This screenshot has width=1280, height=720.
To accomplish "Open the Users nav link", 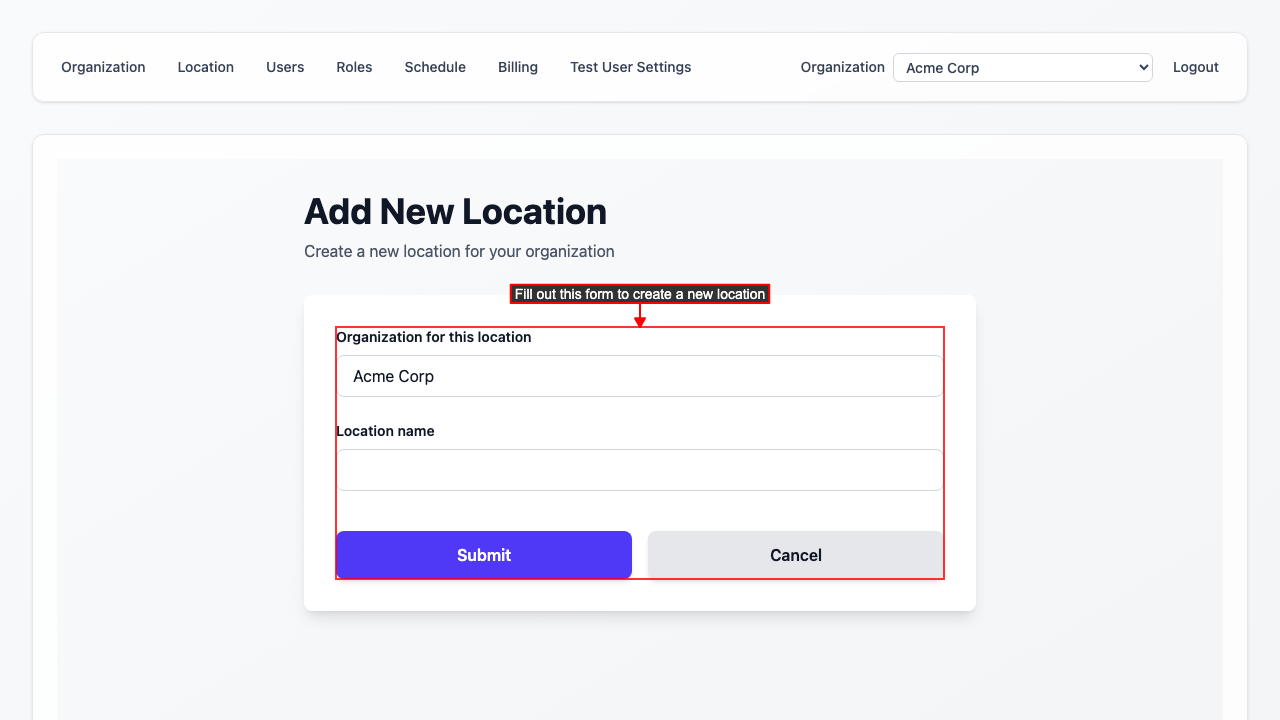I will pos(285,67).
